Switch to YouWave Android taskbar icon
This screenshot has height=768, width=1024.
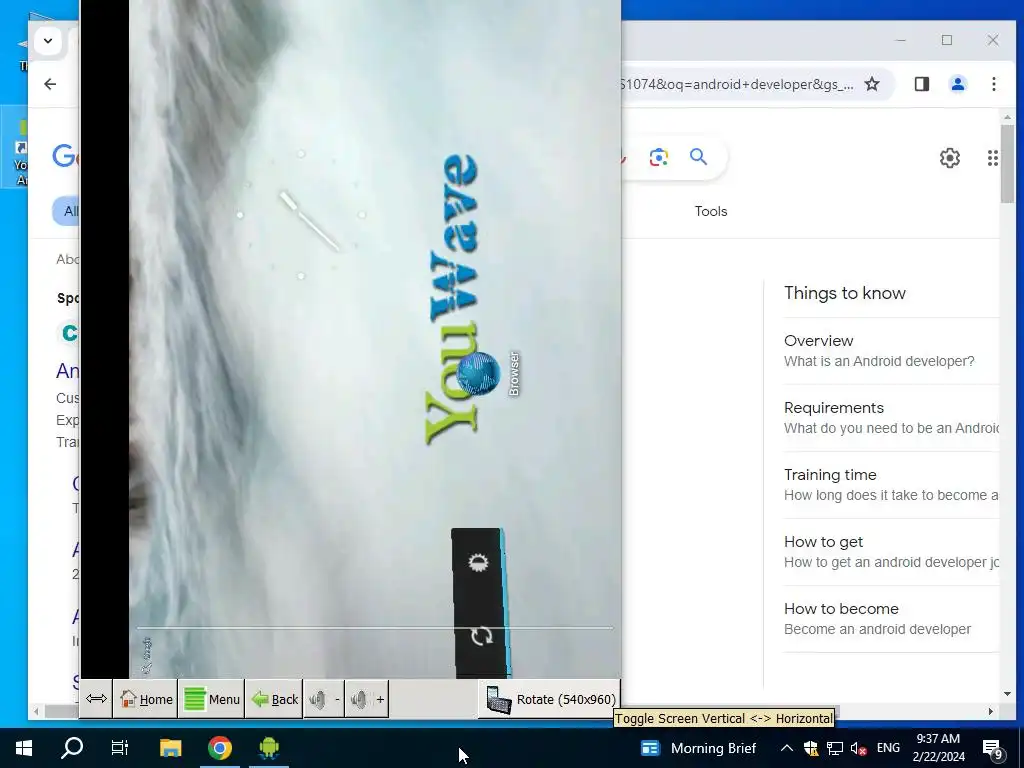[x=268, y=748]
